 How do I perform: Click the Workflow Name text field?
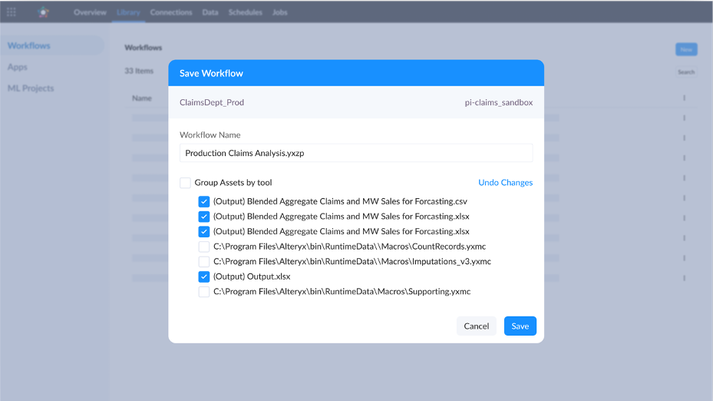pos(356,153)
